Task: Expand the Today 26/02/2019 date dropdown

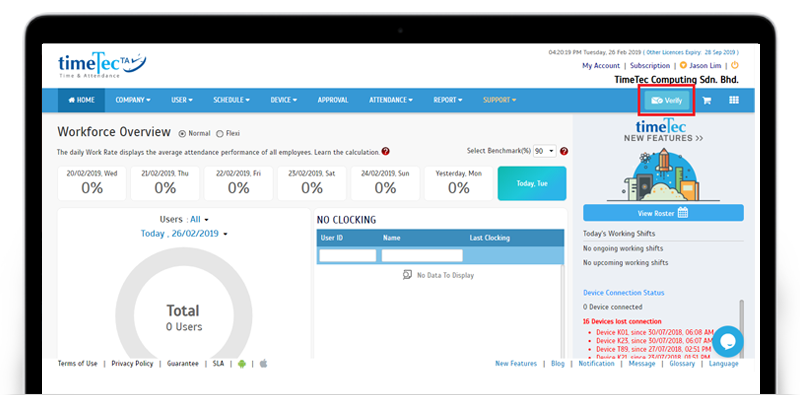Action: 184,234
